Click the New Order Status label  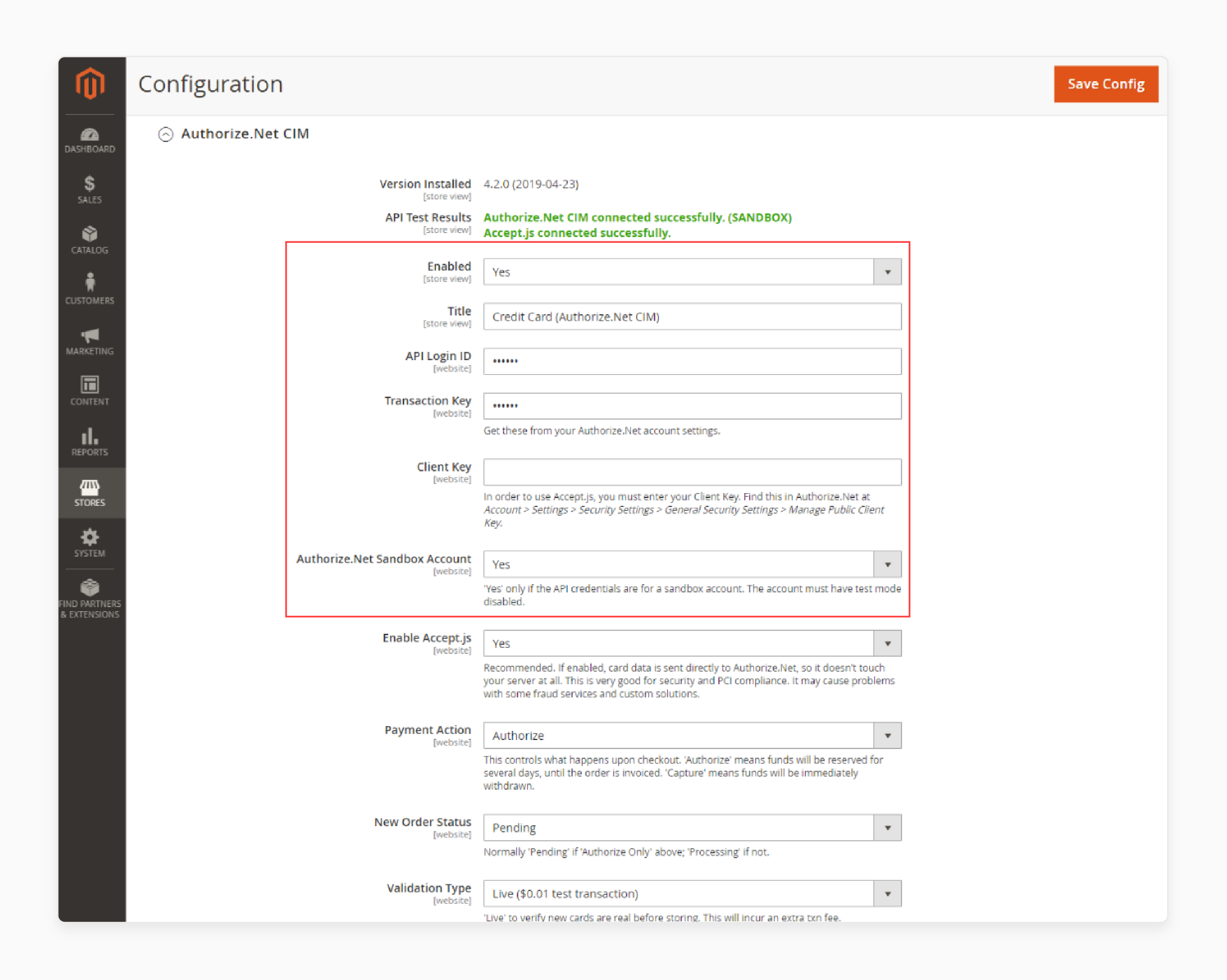[x=423, y=822]
